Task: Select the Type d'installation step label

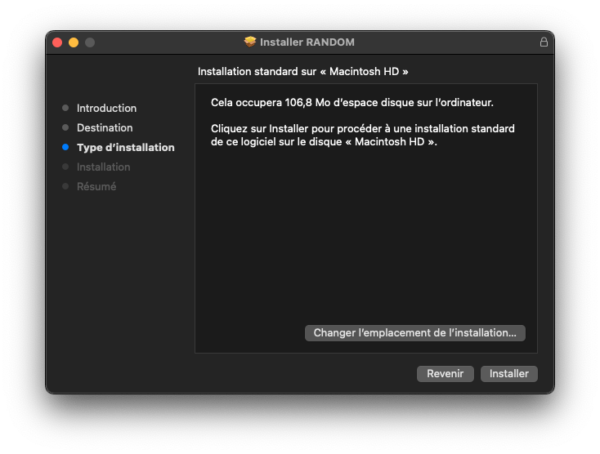Action: 125,147
